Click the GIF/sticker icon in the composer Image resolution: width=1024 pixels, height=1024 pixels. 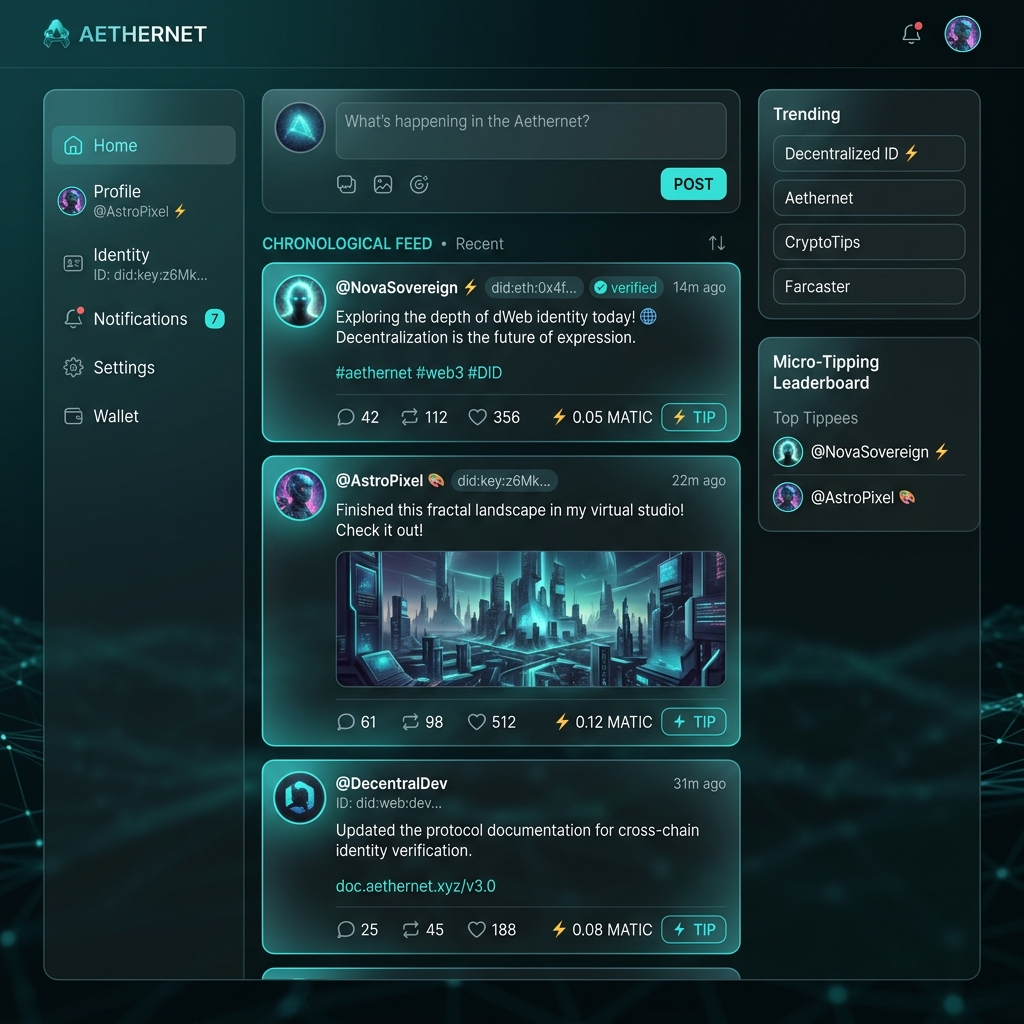point(419,184)
